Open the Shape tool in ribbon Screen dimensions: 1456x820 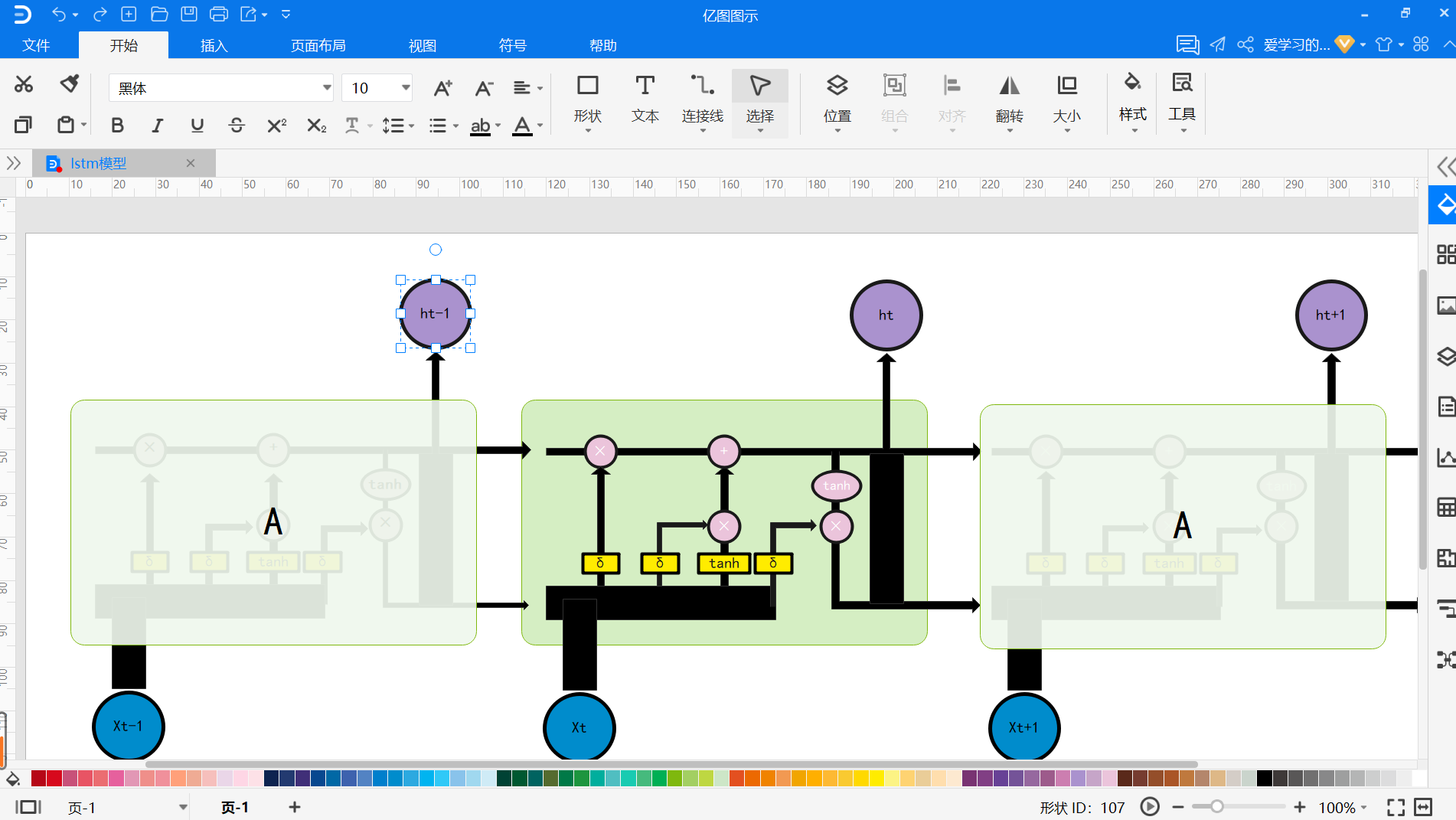(588, 101)
